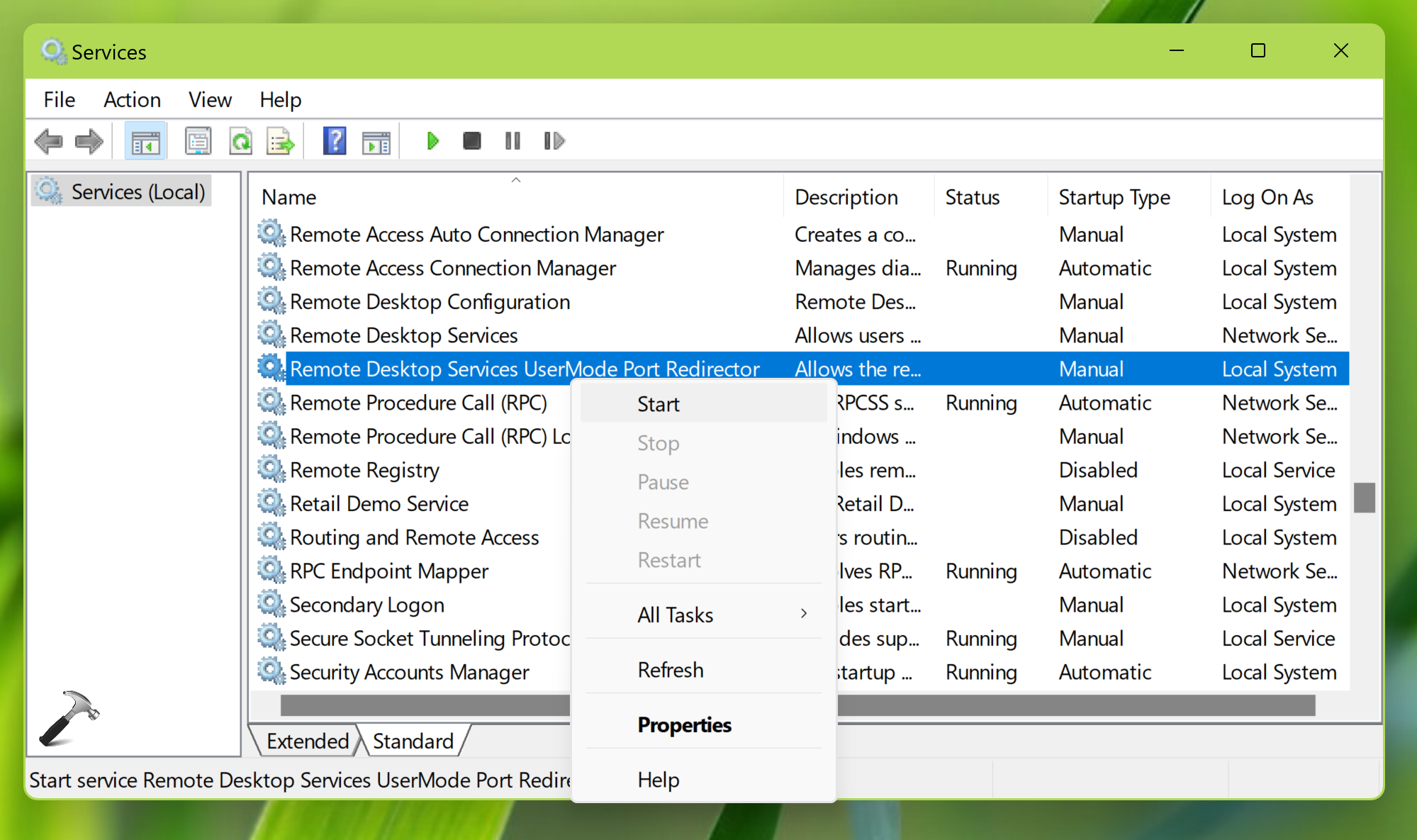Switch to the Extended tab

coord(307,741)
